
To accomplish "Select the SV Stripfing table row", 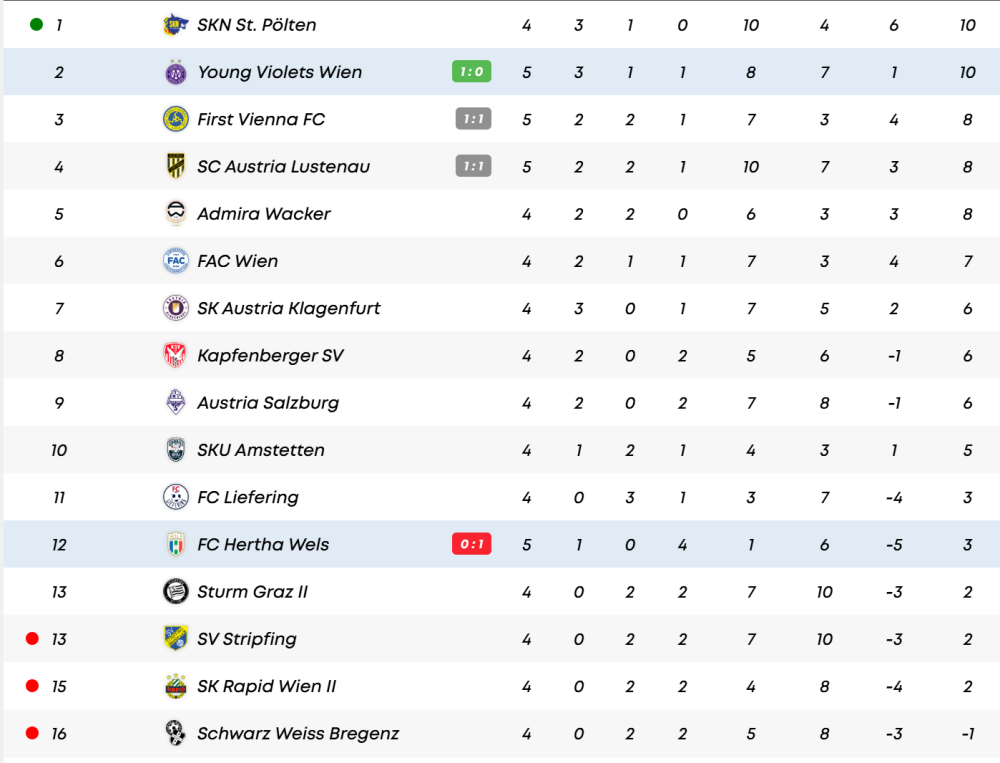I will tap(500, 639).
